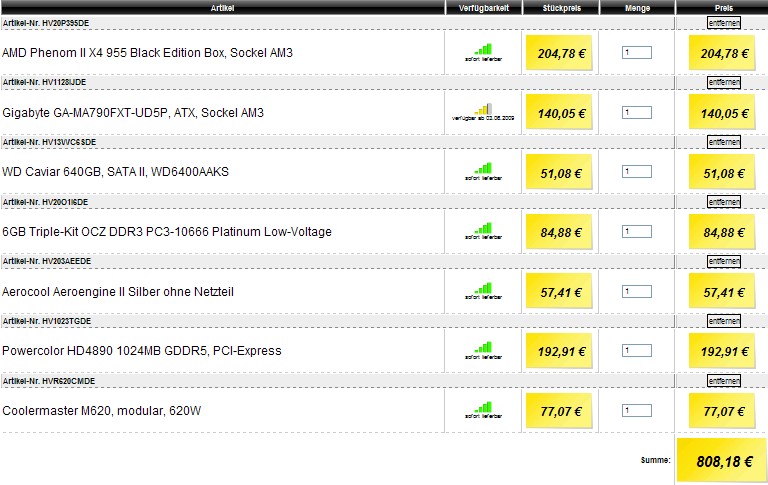Open Aerocool Aeroengine II Silber product link
This screenshot has width=768, height=485.
click(118, 292)
